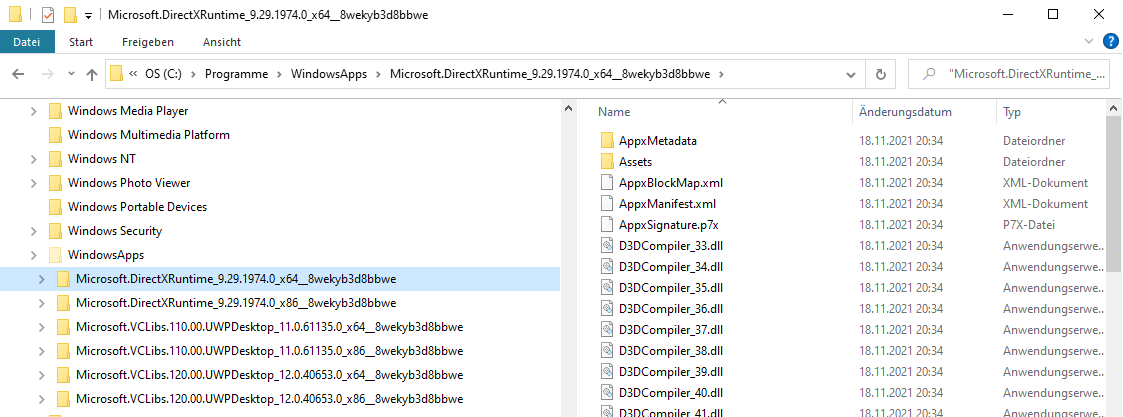The width and height of the screenshot is (1123, 417).
Task: Click the Windows Media Player folder icon
Action: pyautogui.click(x=55, y=111)
